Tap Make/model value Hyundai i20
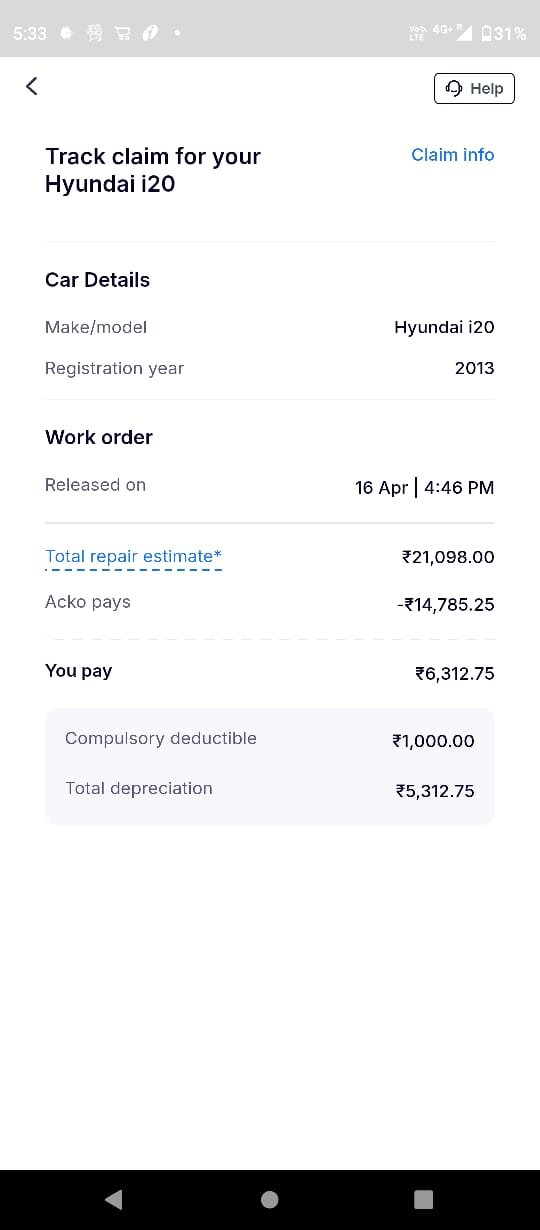Viewport: 540px width, 1230px height. point(444,327)
